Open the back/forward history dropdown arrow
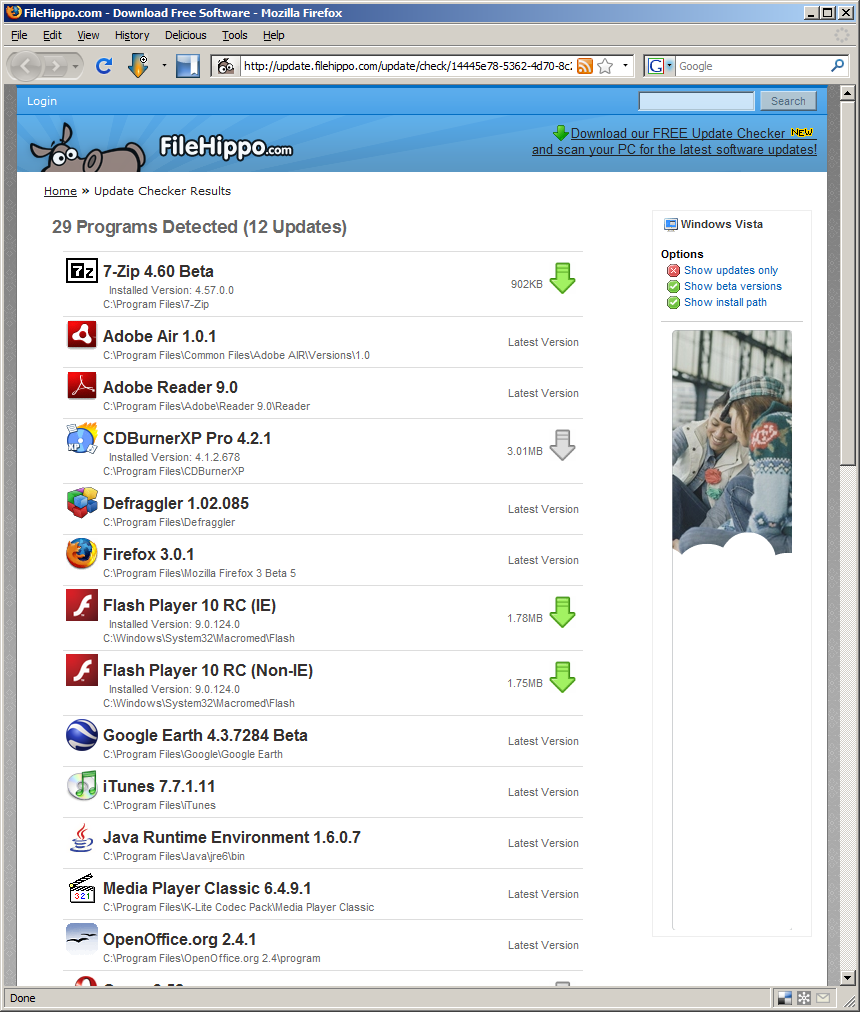Viewport: 860px width, 1012px height. click(76, 66)
